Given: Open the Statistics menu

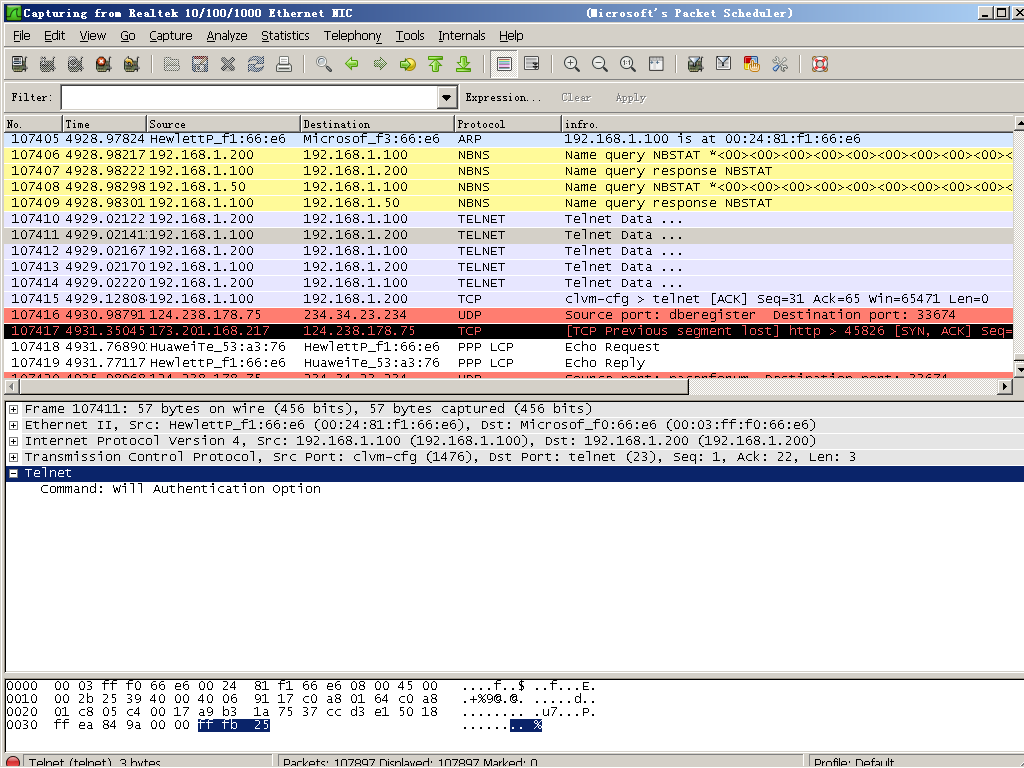Looking at the screenshot, I should coord(285,36).
